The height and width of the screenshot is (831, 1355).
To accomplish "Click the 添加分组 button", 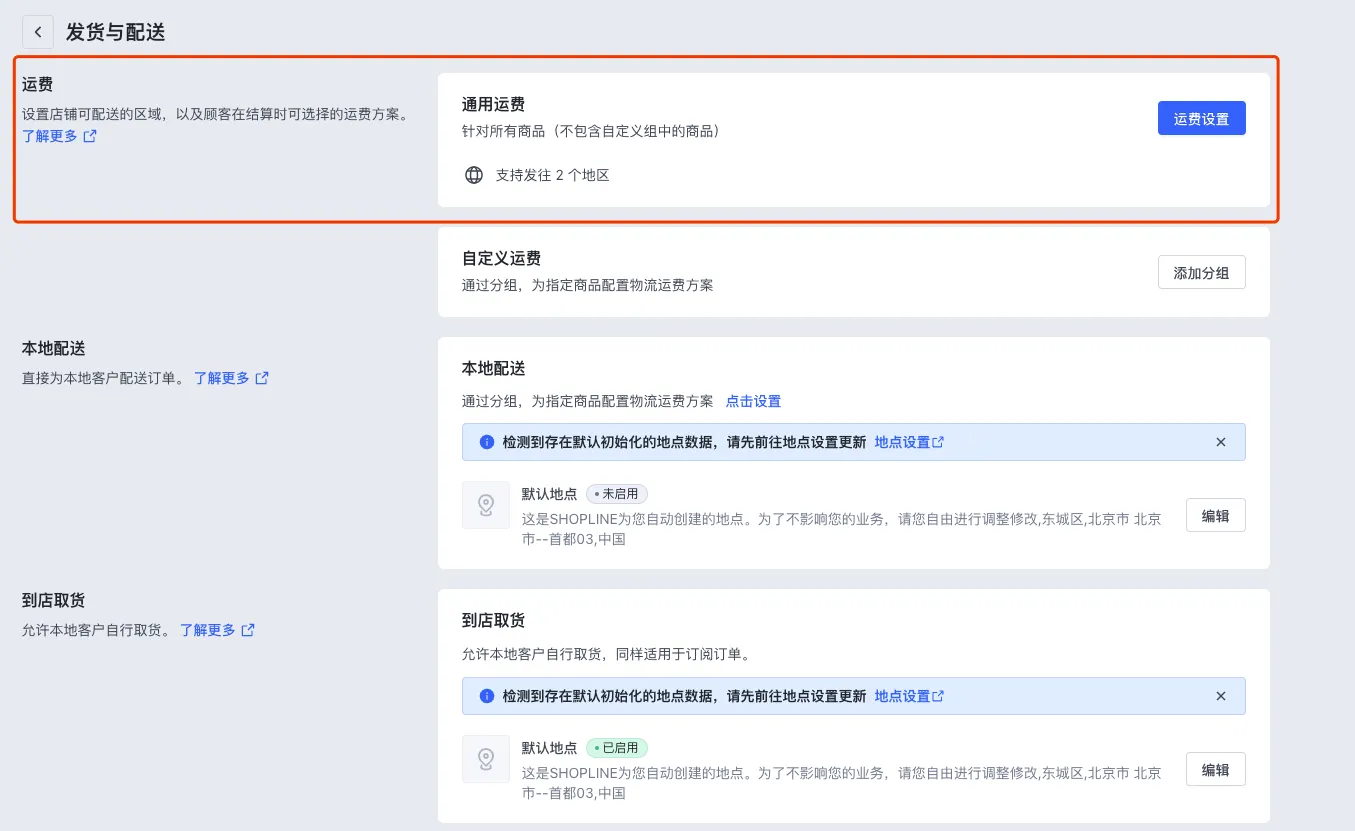I will [x=1201, y=272].
